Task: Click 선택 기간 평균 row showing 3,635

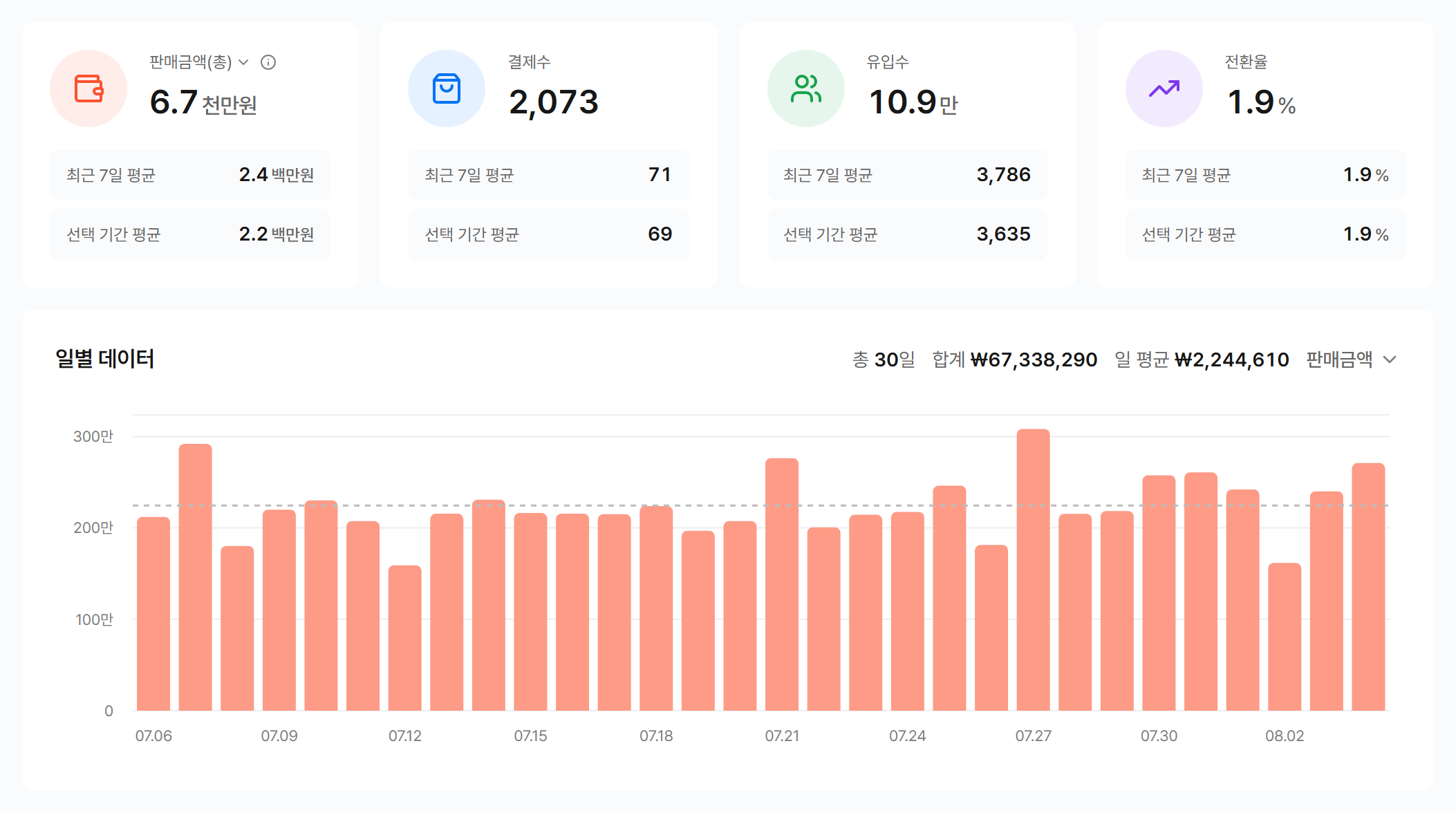Action: pyautogui.click(x=908, y=234)
